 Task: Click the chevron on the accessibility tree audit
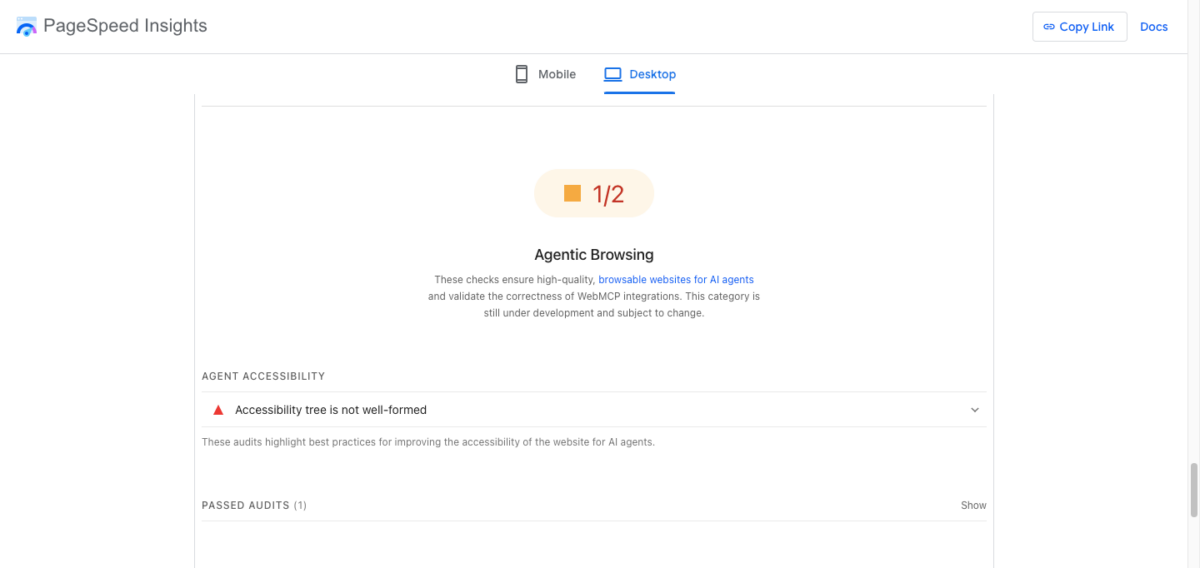pos(975,410)
